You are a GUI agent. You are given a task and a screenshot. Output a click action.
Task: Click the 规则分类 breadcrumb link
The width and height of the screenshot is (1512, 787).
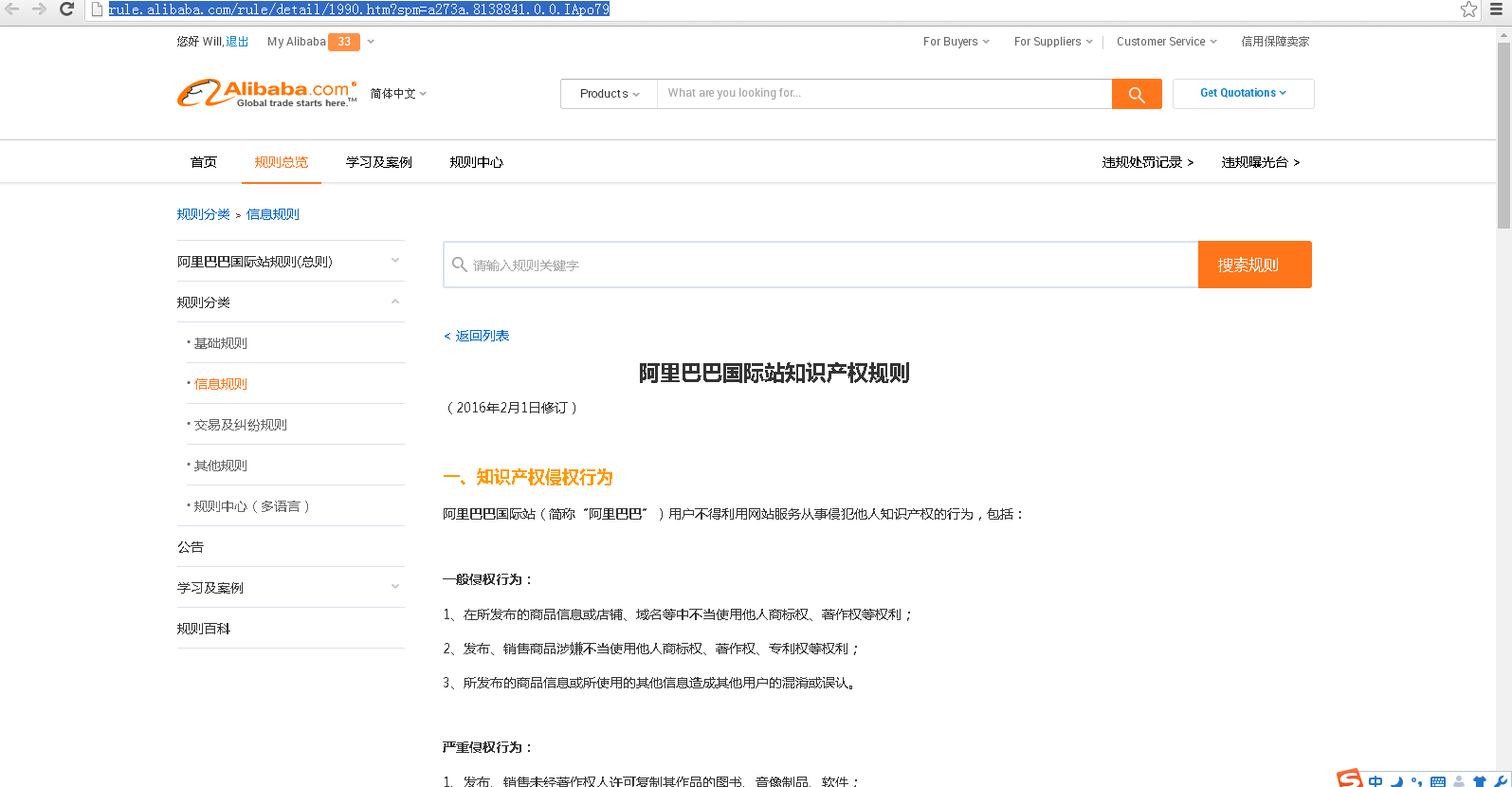pyautogui.click(x=204, y=214)
